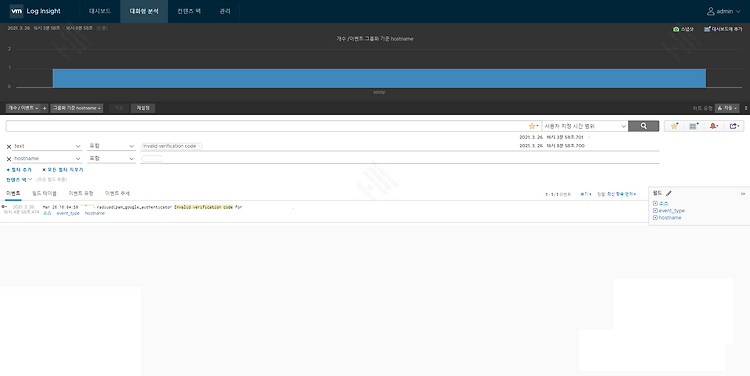
Task: Click into the main search query field
Action: pos(266,126)
